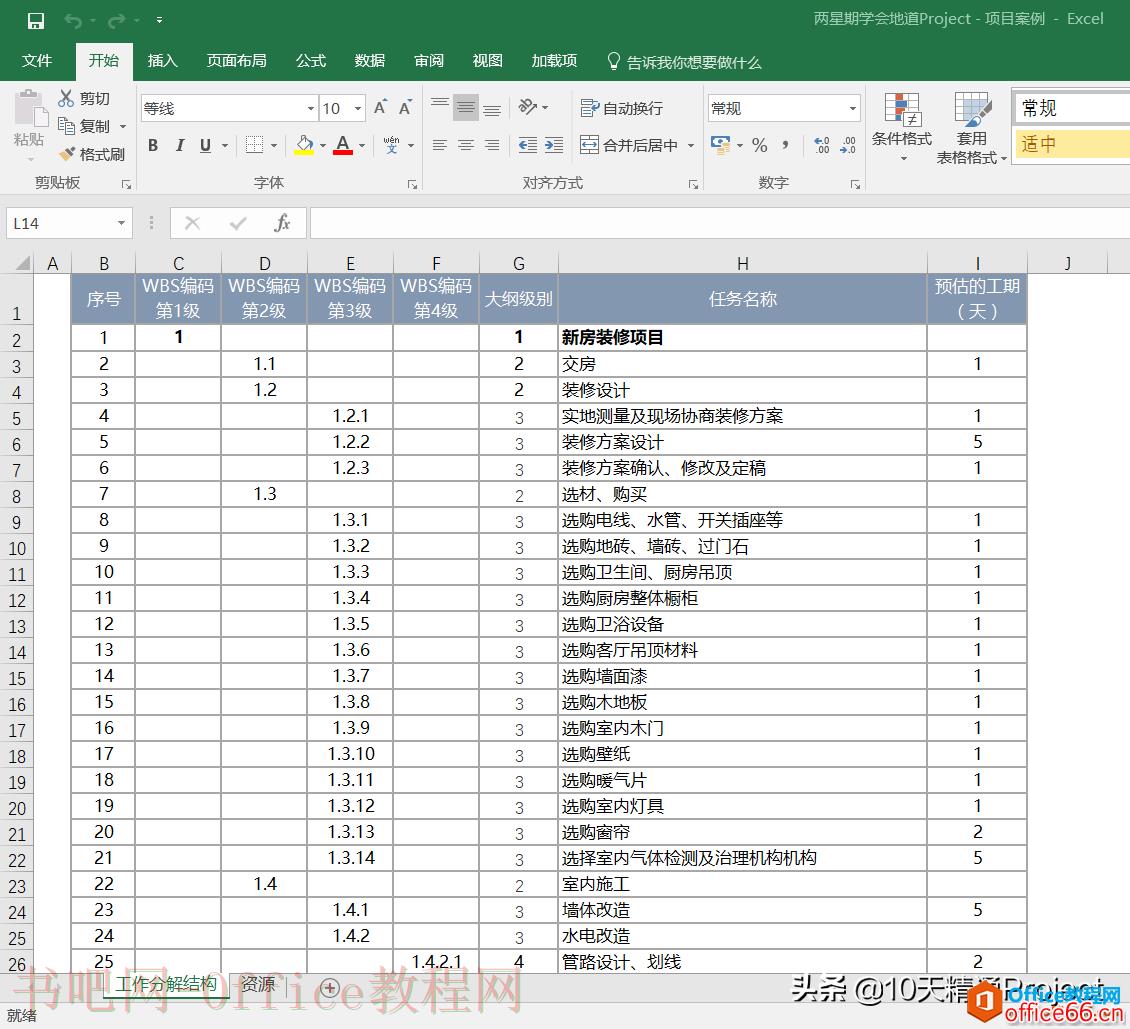Image resolution: width=1130 pixels, height=1029 pixels.
Task: Open the 文件 menu
Action: coord(37,61)
